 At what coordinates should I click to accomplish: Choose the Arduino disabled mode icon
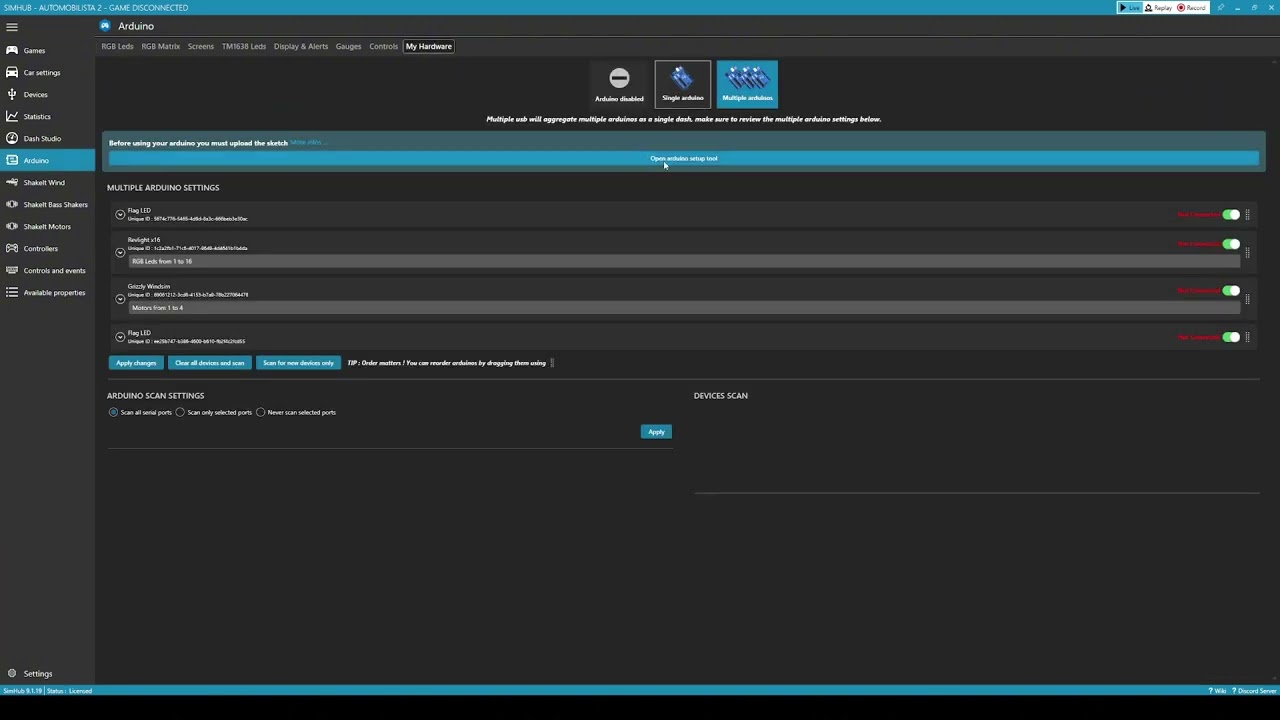click(x=619, y=84)
